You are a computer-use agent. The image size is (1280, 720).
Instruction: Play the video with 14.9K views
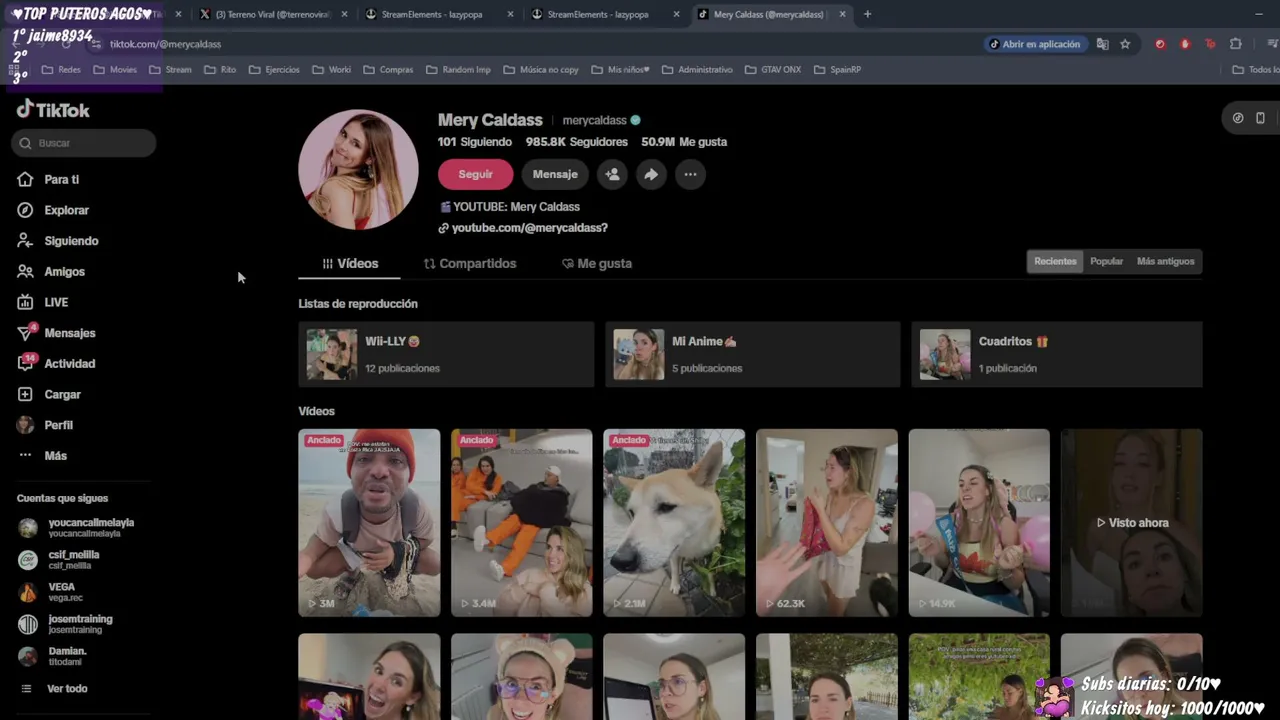[979, 523]
